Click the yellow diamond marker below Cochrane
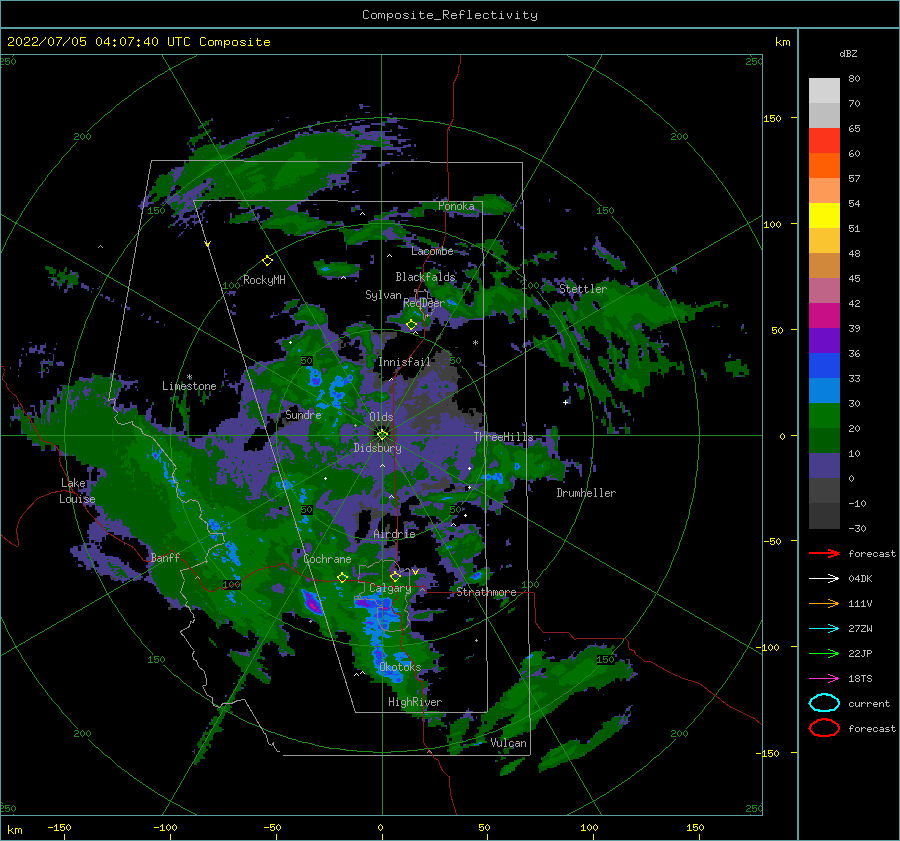Screen dimensions: 900x841 342,578
